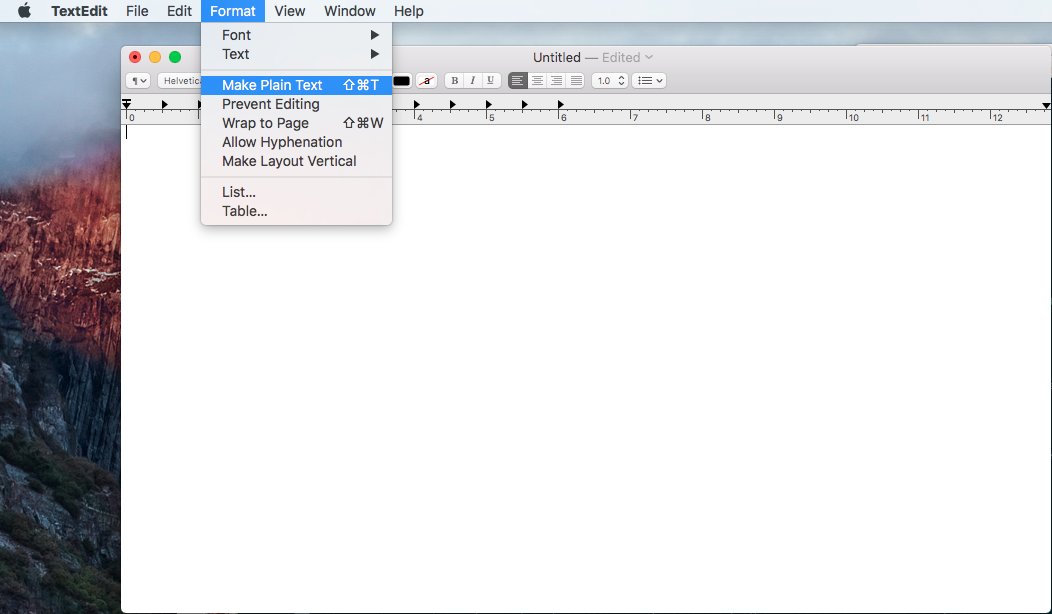Align text to the right

(556, 81)
